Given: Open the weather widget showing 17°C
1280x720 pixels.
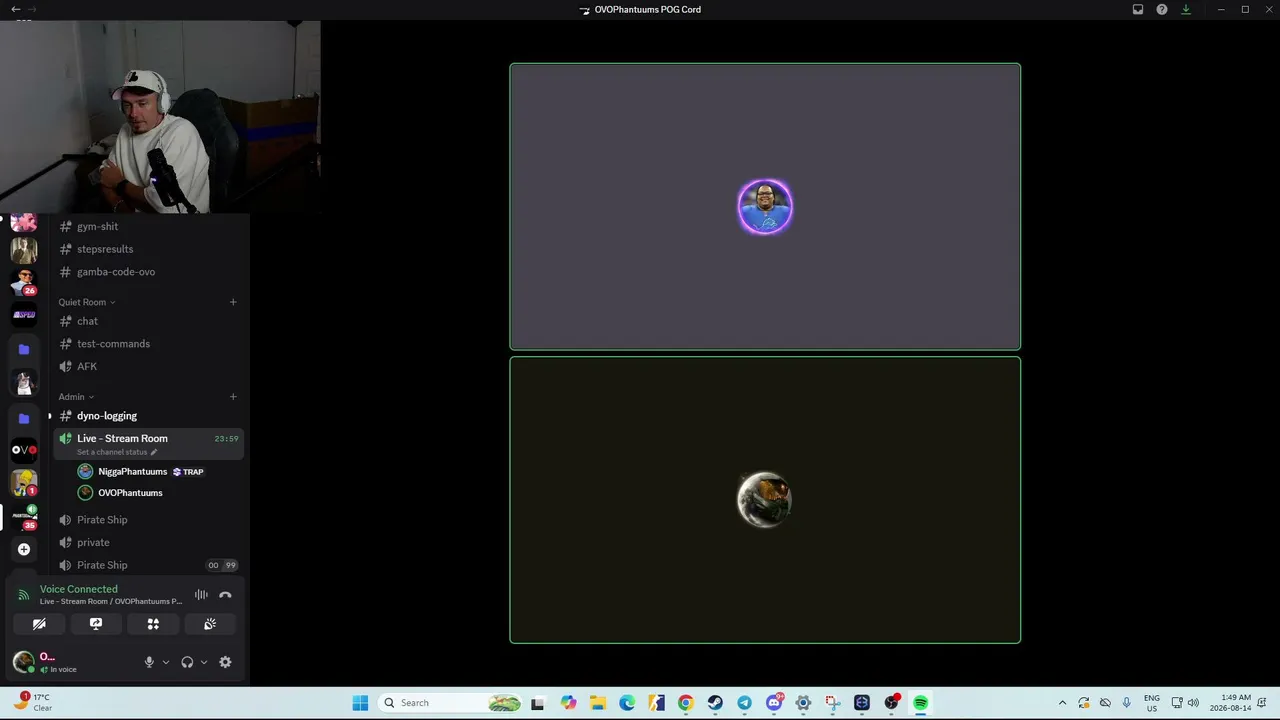Looking at the screenshot, I should click(x=32, y=702).
